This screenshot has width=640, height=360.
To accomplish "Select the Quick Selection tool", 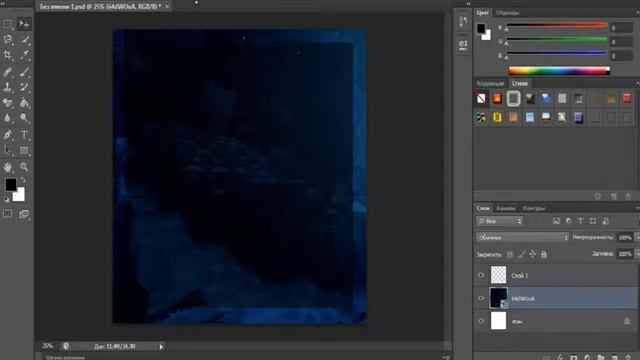I will [x=24, y=40].
